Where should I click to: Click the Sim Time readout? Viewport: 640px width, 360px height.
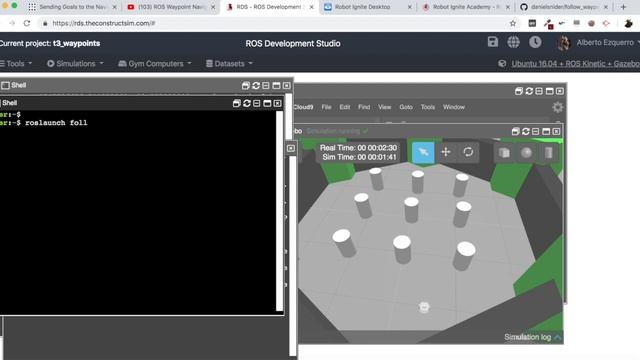click(x=359, y=157)
